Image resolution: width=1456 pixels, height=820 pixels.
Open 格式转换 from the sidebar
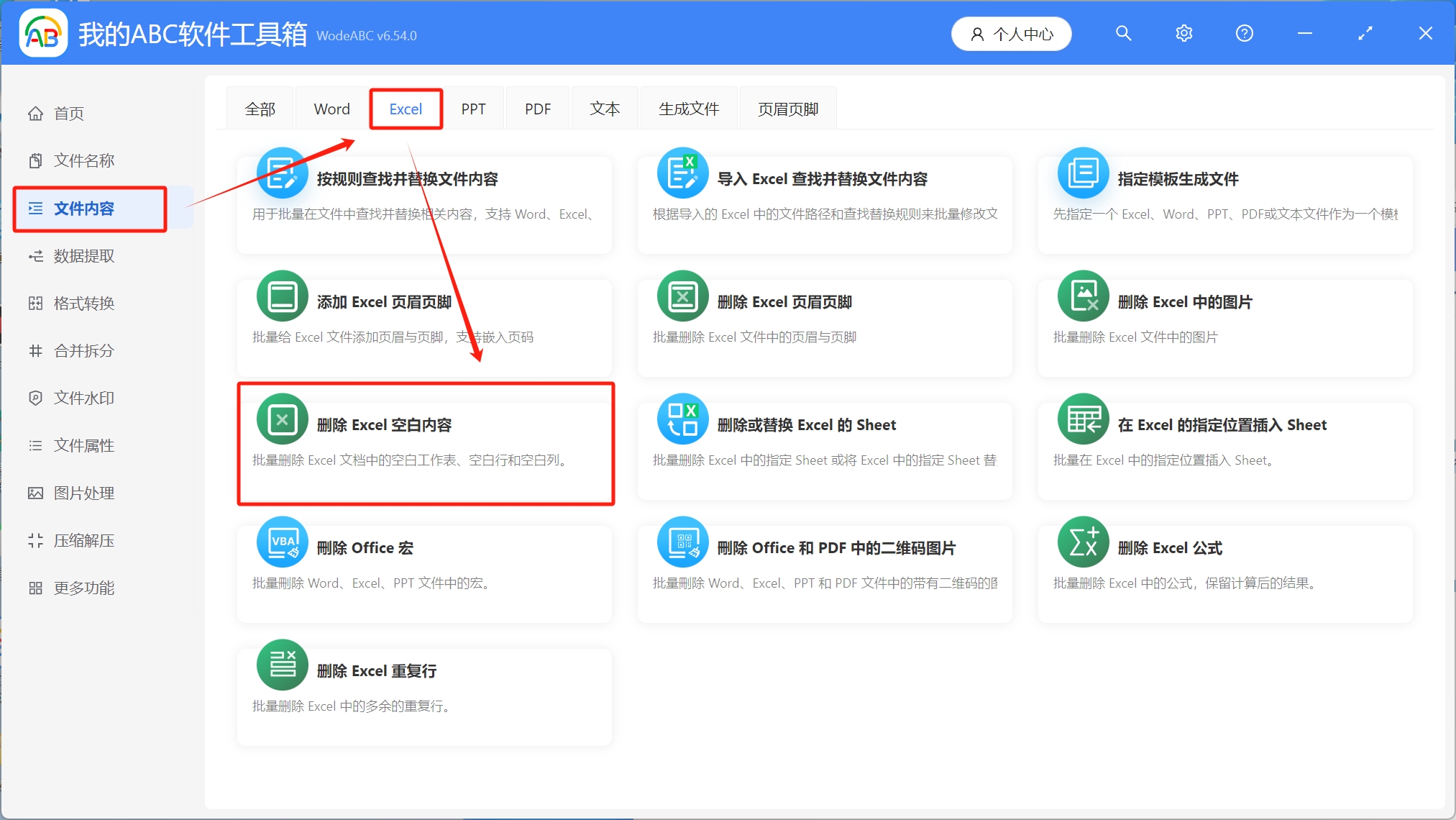82,303
